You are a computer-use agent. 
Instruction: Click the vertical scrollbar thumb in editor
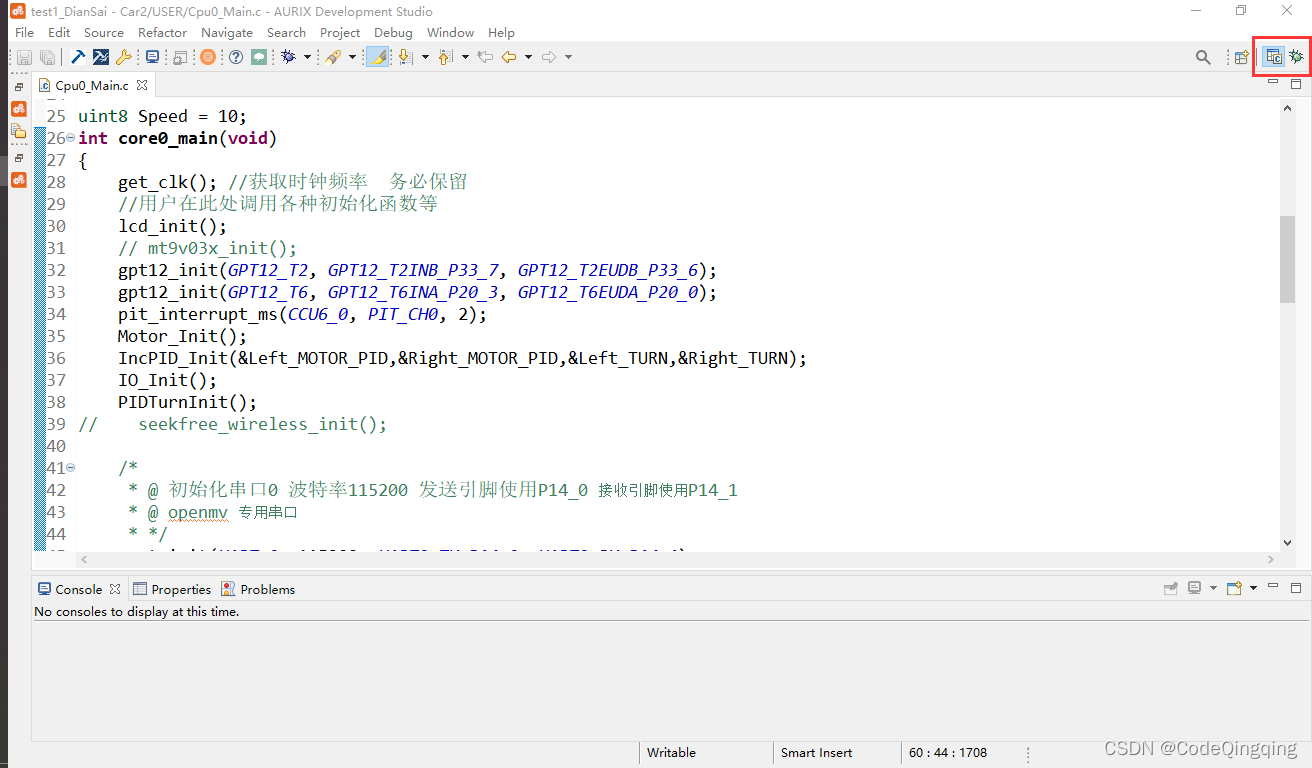[1287, 259]
